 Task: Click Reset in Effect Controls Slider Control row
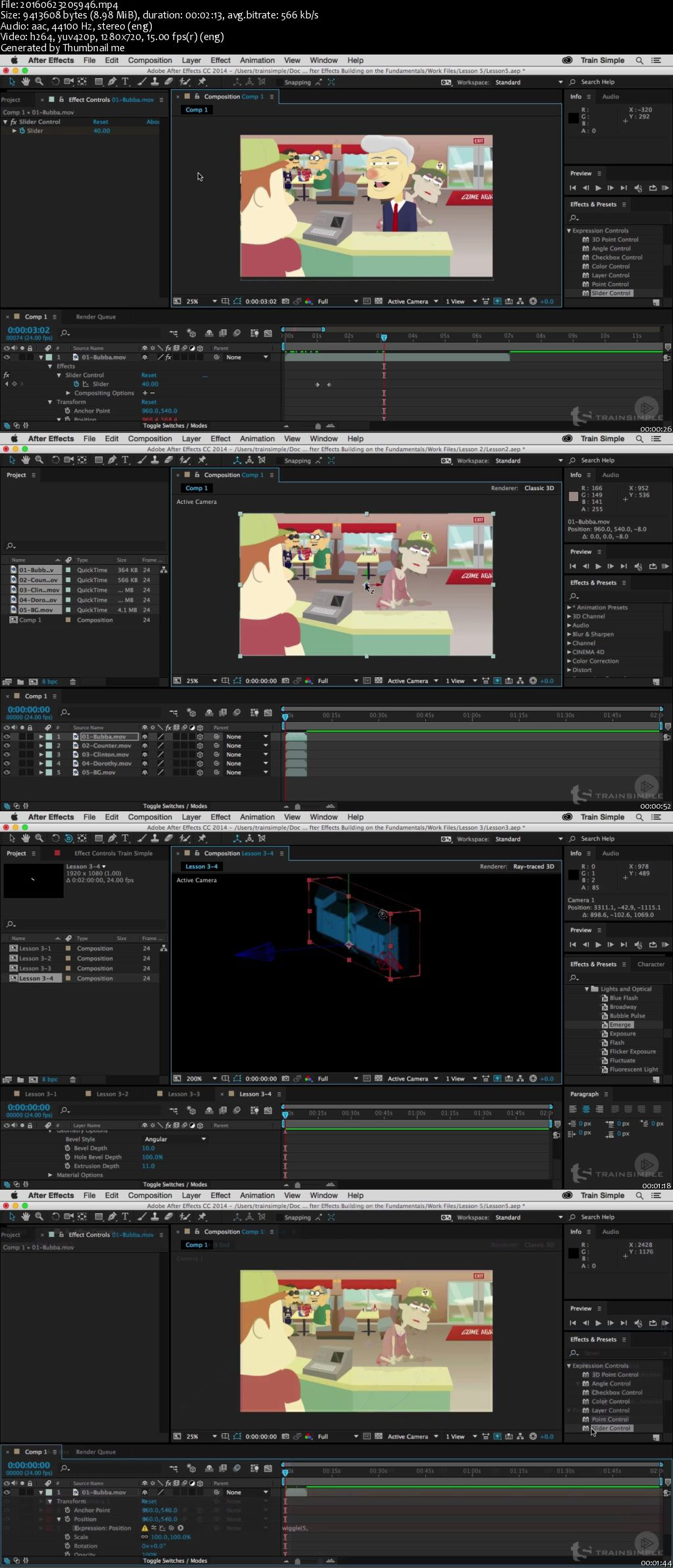[x=101, y=122]
